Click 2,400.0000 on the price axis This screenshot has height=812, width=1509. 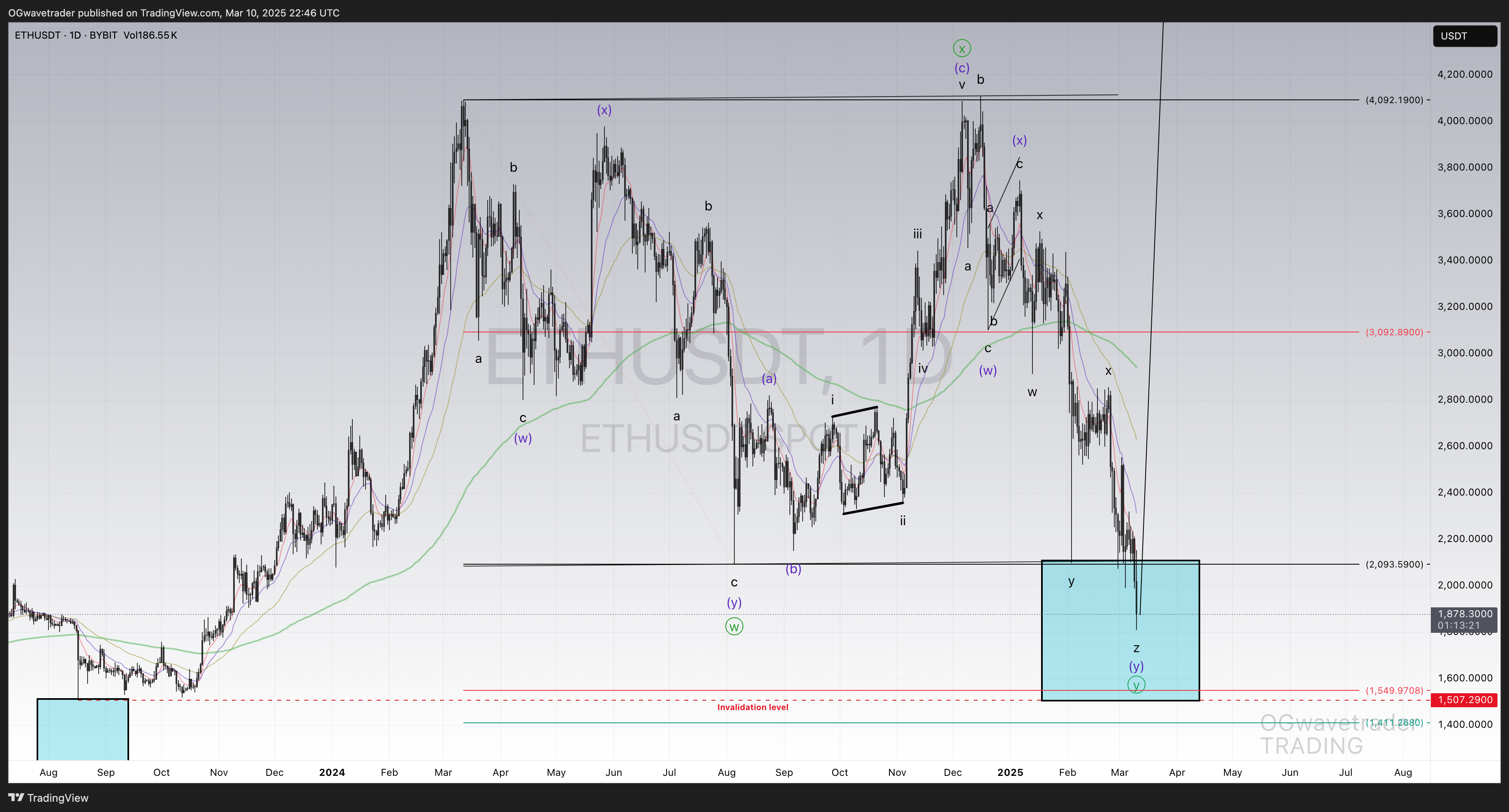1465,492
